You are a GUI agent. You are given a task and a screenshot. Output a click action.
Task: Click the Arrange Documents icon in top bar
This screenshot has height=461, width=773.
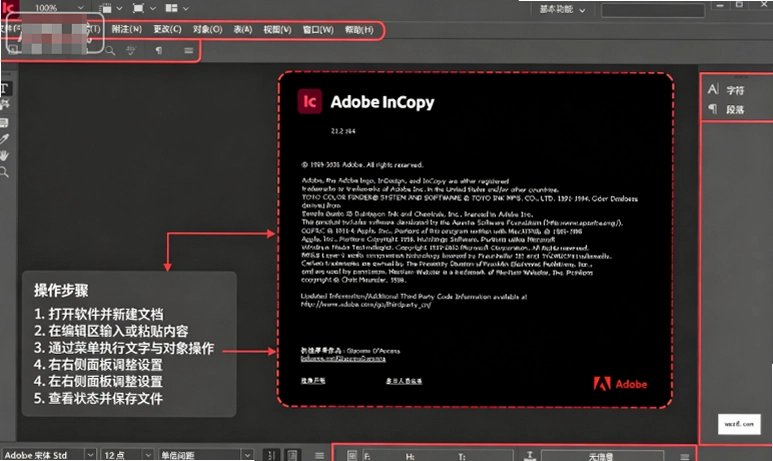[x=171, y=8]
